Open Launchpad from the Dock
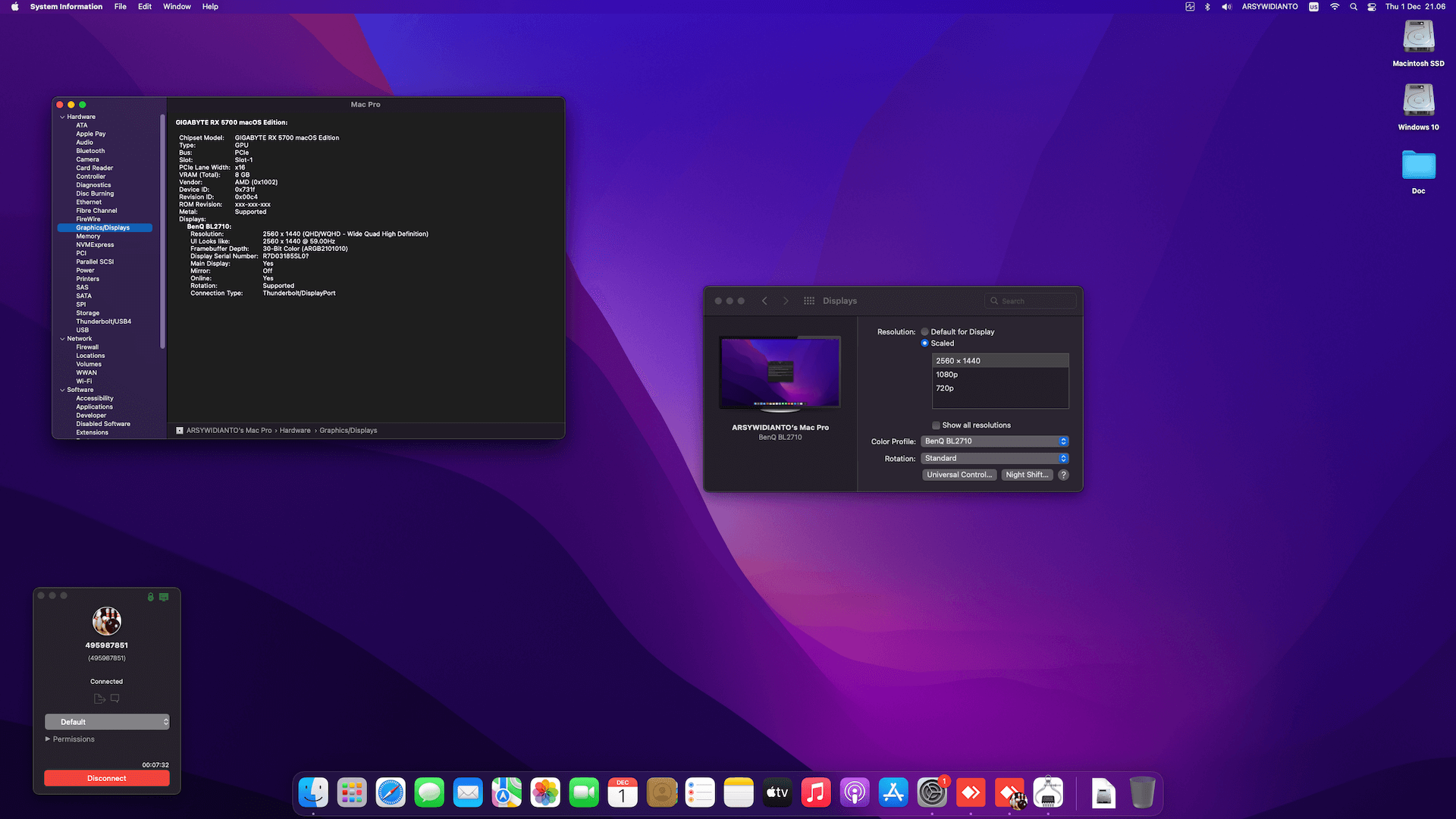Image resolution: width=1456 pixels, height=819 pixels. (x=352, y=793)
